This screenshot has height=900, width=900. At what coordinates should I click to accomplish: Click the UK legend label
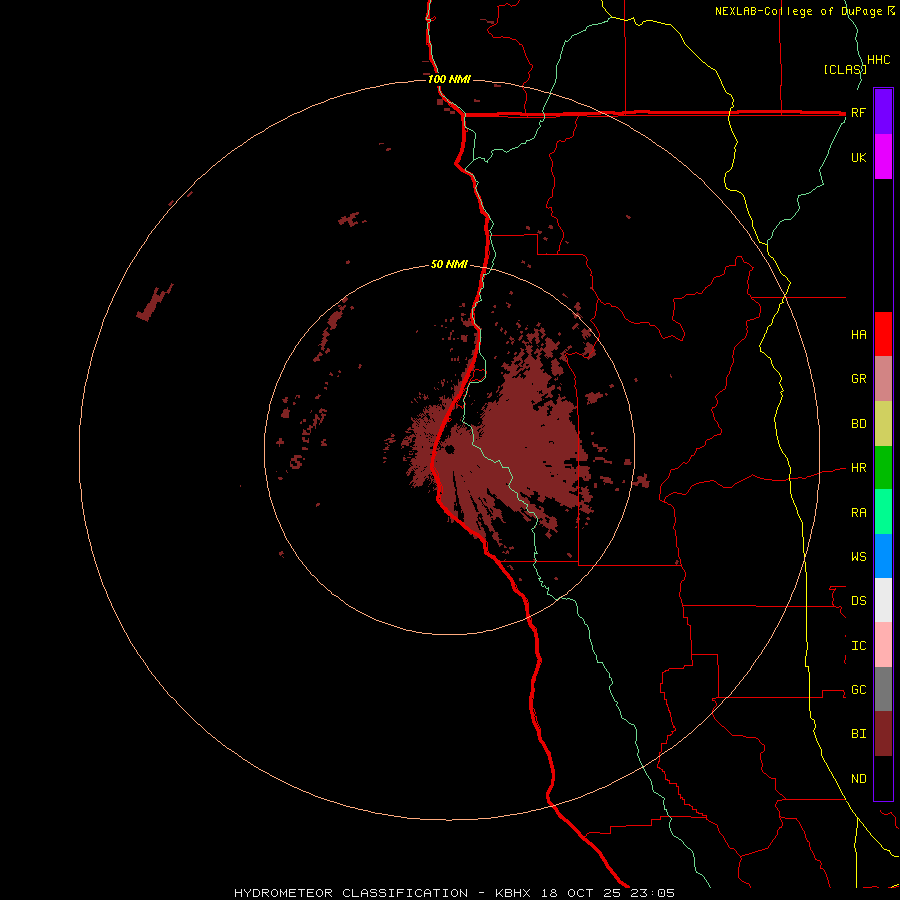(x=858, y=157)
